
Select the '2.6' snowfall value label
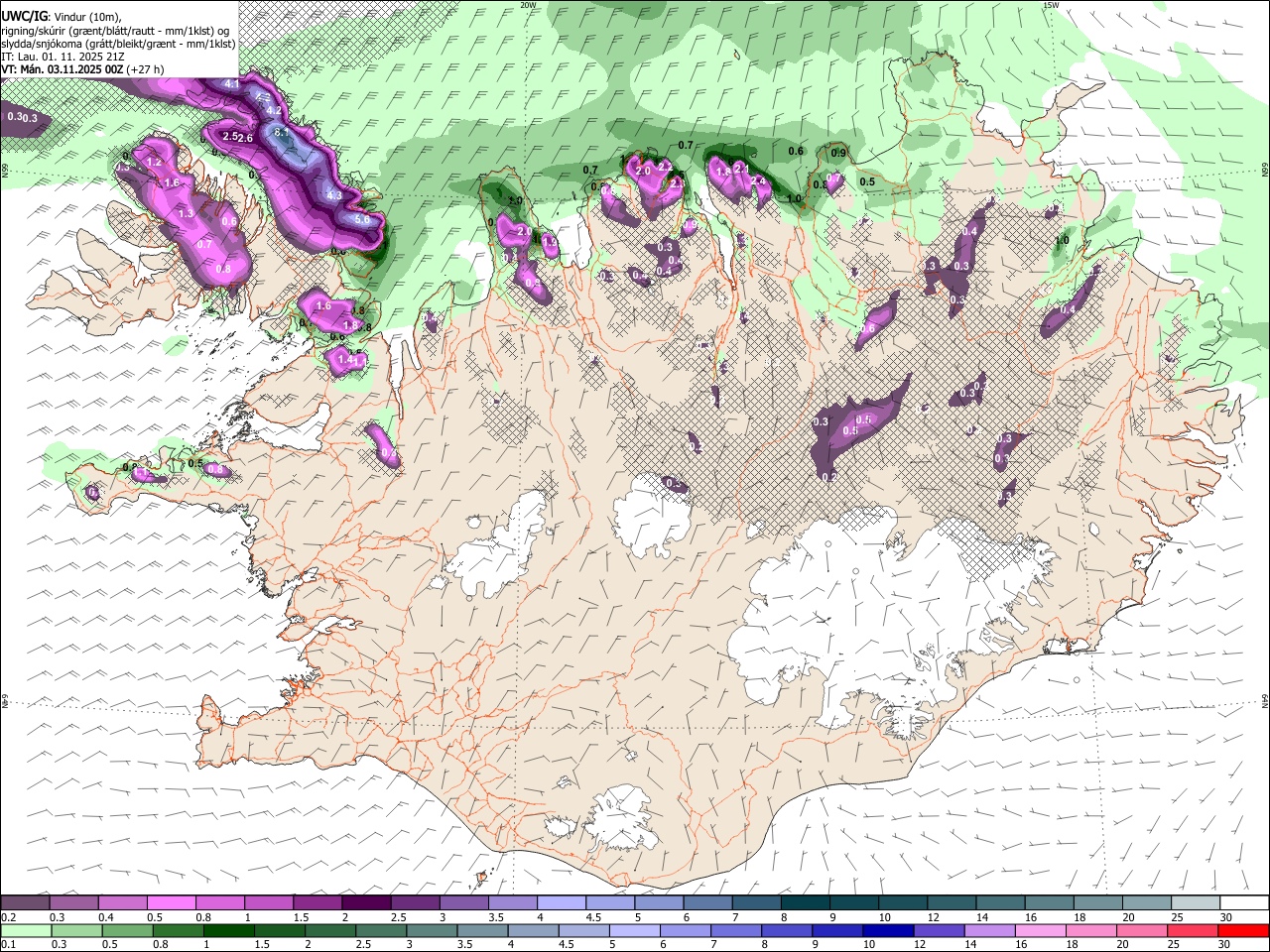click(246, 137)
